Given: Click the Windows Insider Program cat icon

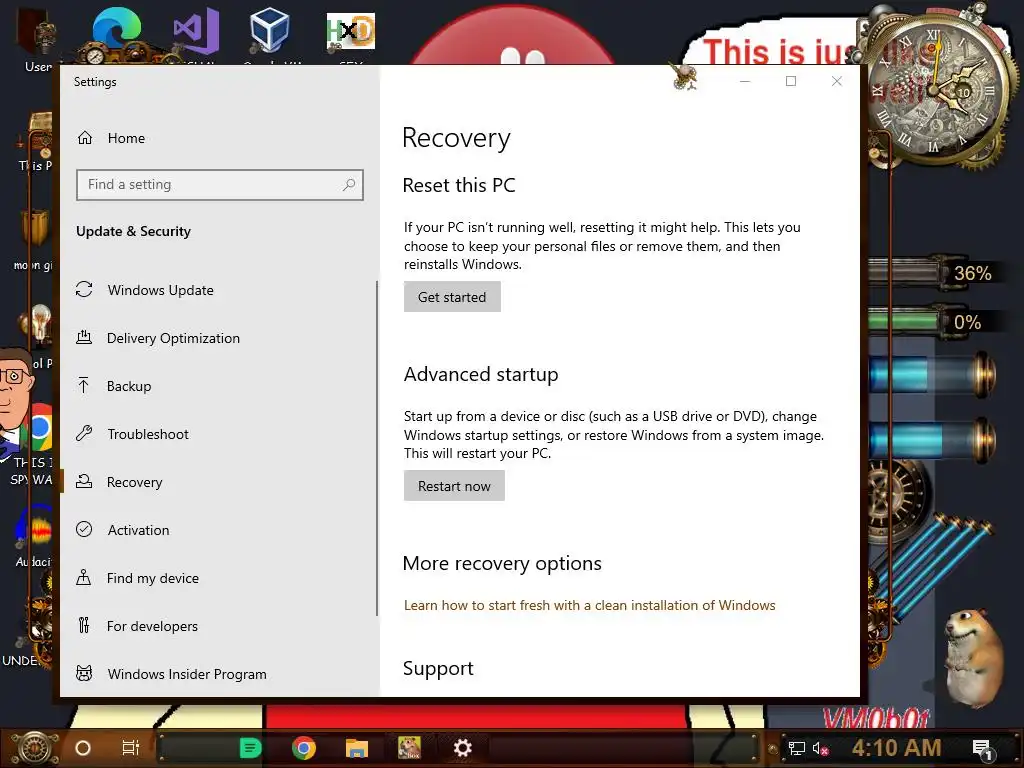Looking at the screenshot, I should [84, 673].
